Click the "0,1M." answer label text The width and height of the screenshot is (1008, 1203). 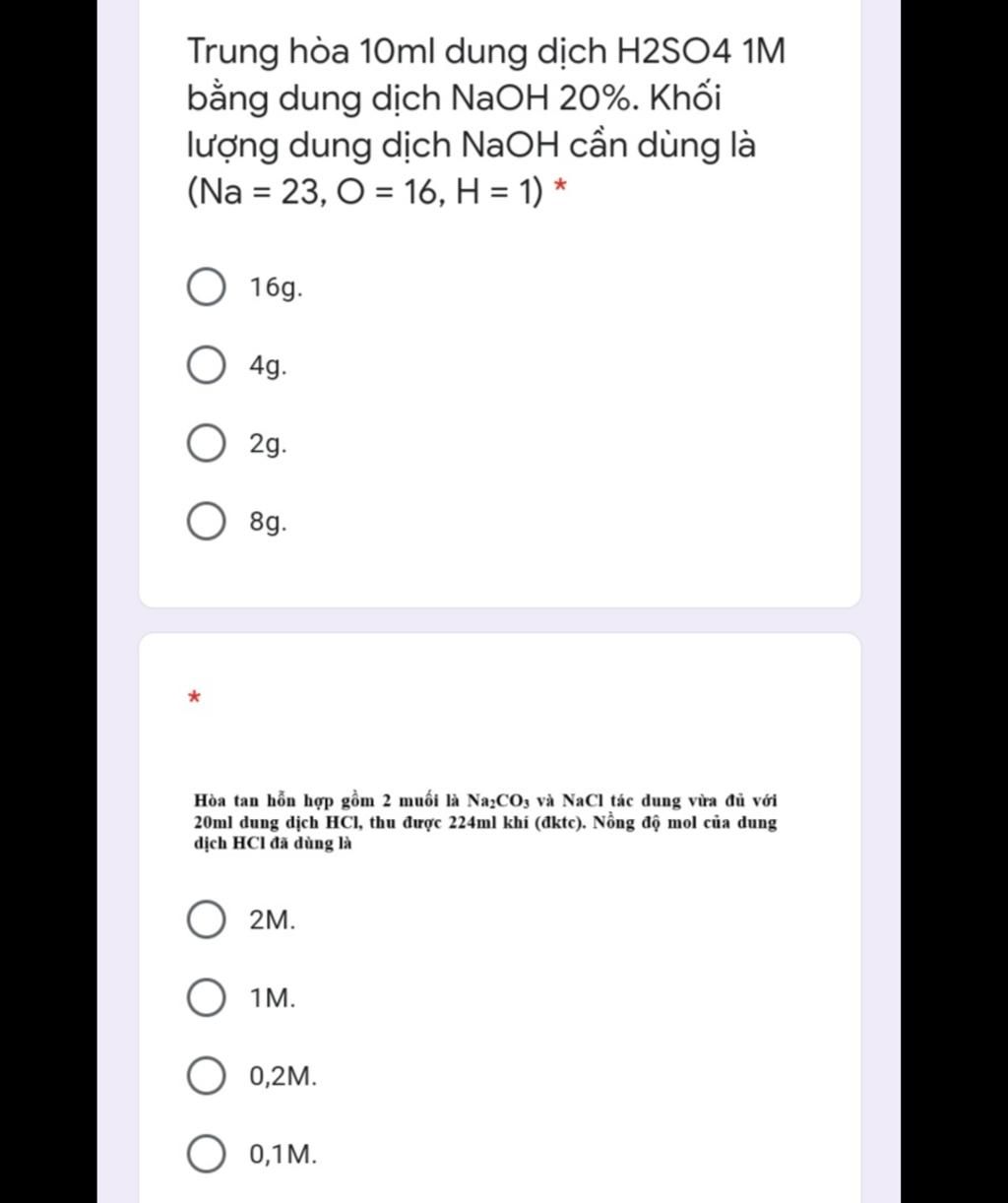[283, 1155]
